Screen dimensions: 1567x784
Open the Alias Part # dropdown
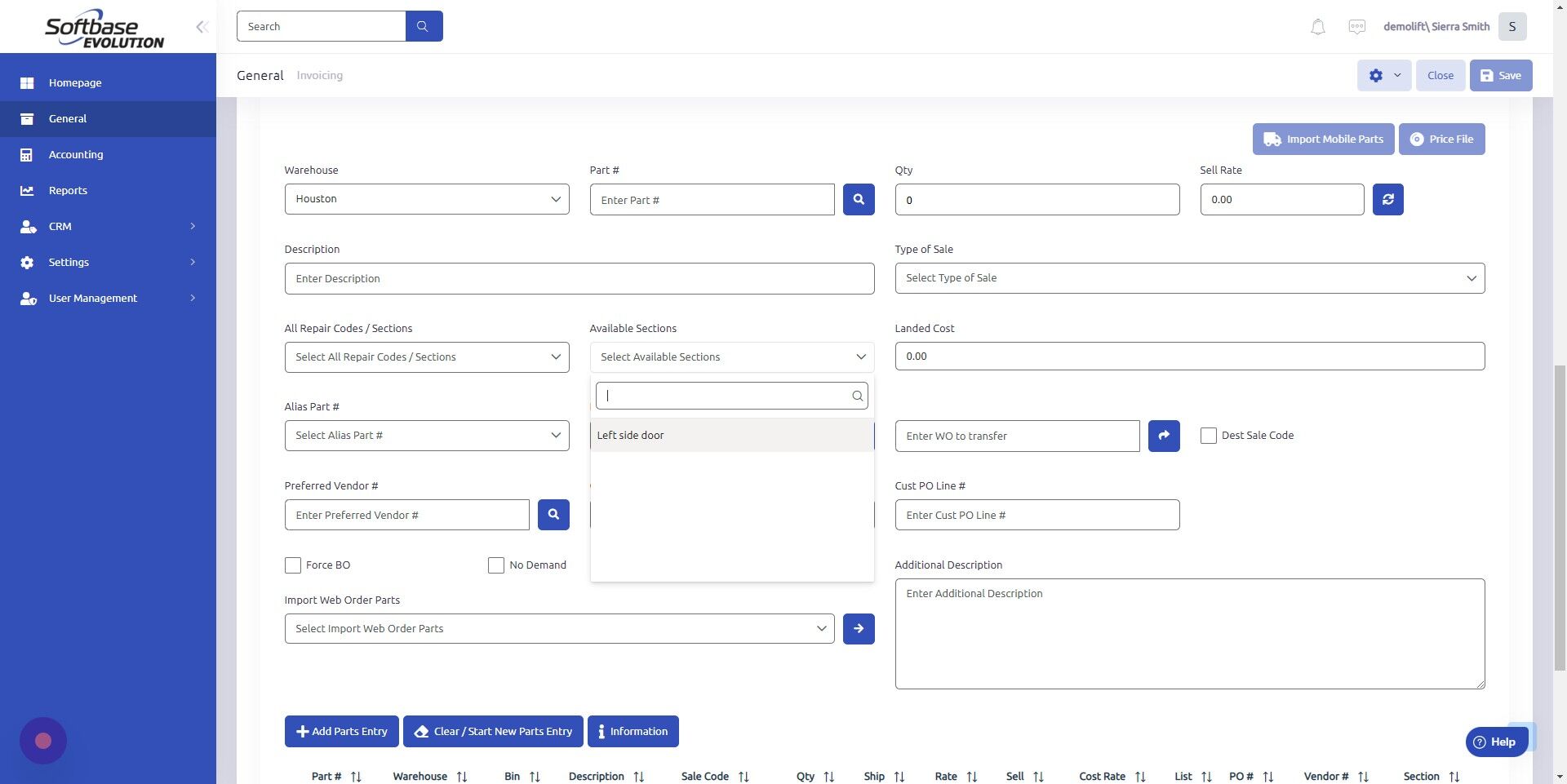pyautogui.click(x=426, y=435)
